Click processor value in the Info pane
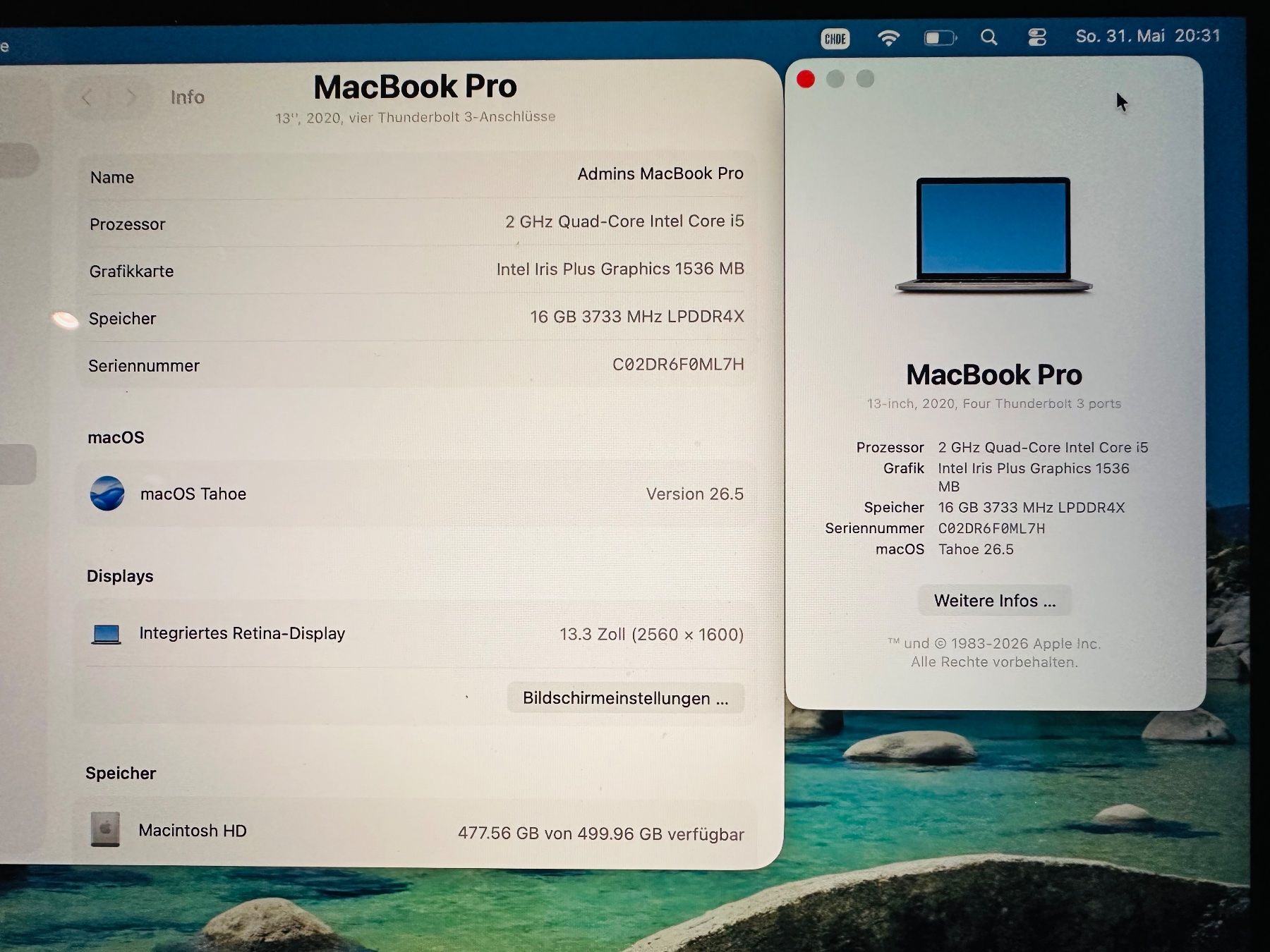 (x=624, y=221)
